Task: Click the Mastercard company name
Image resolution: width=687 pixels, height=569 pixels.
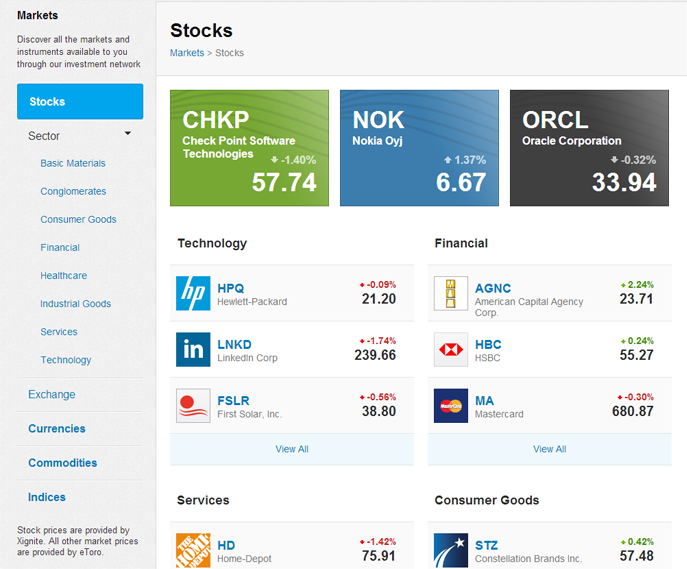Action: [x=499, y=414]
